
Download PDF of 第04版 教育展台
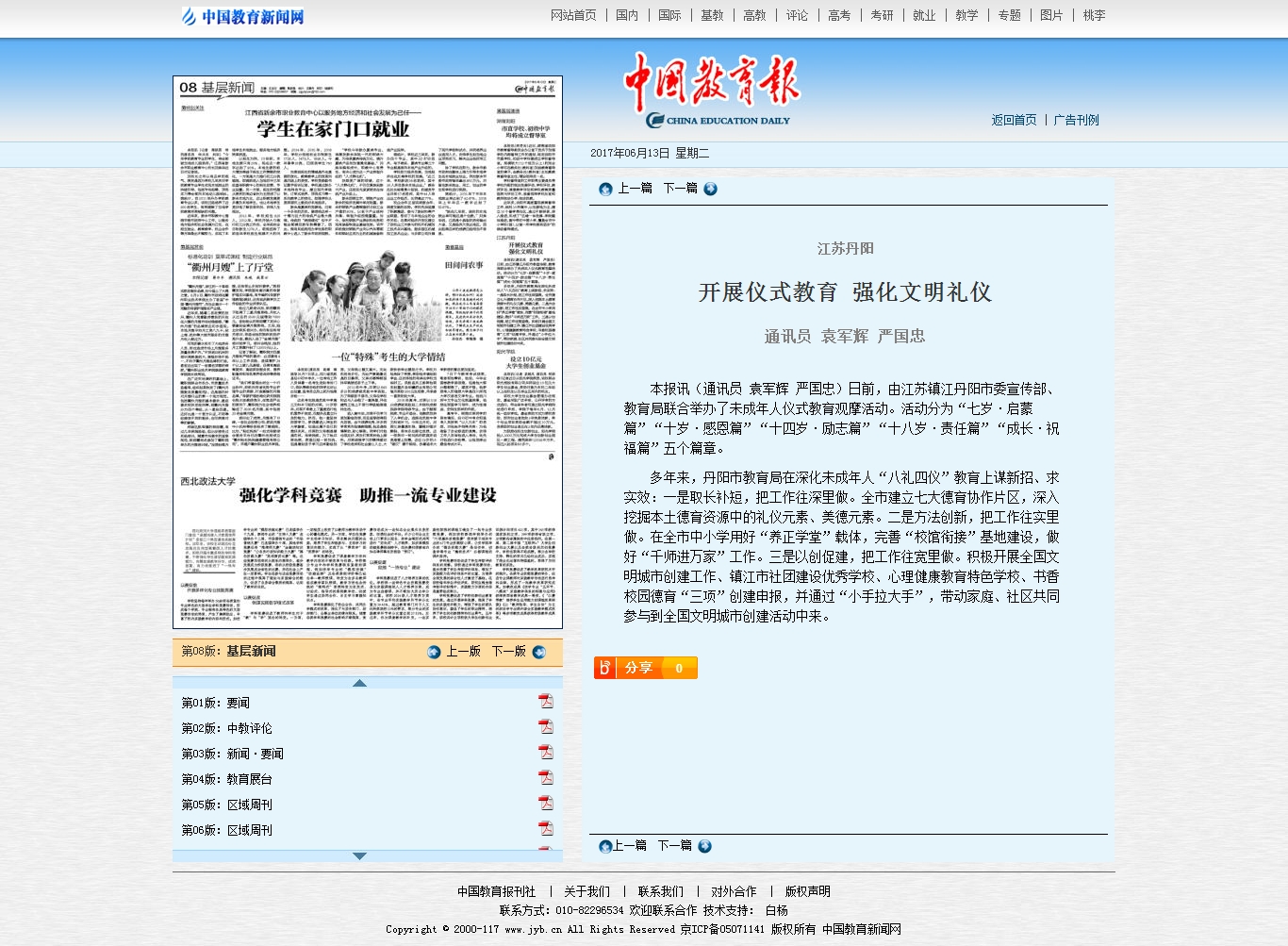pyautogui.click(x=545, y=777)
